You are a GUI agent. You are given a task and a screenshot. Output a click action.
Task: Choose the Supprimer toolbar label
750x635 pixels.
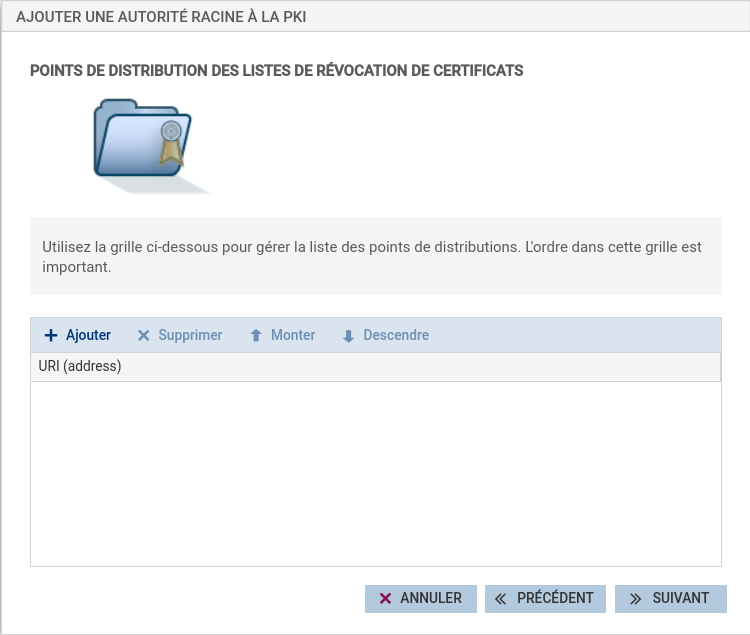[x=190, y=335]
